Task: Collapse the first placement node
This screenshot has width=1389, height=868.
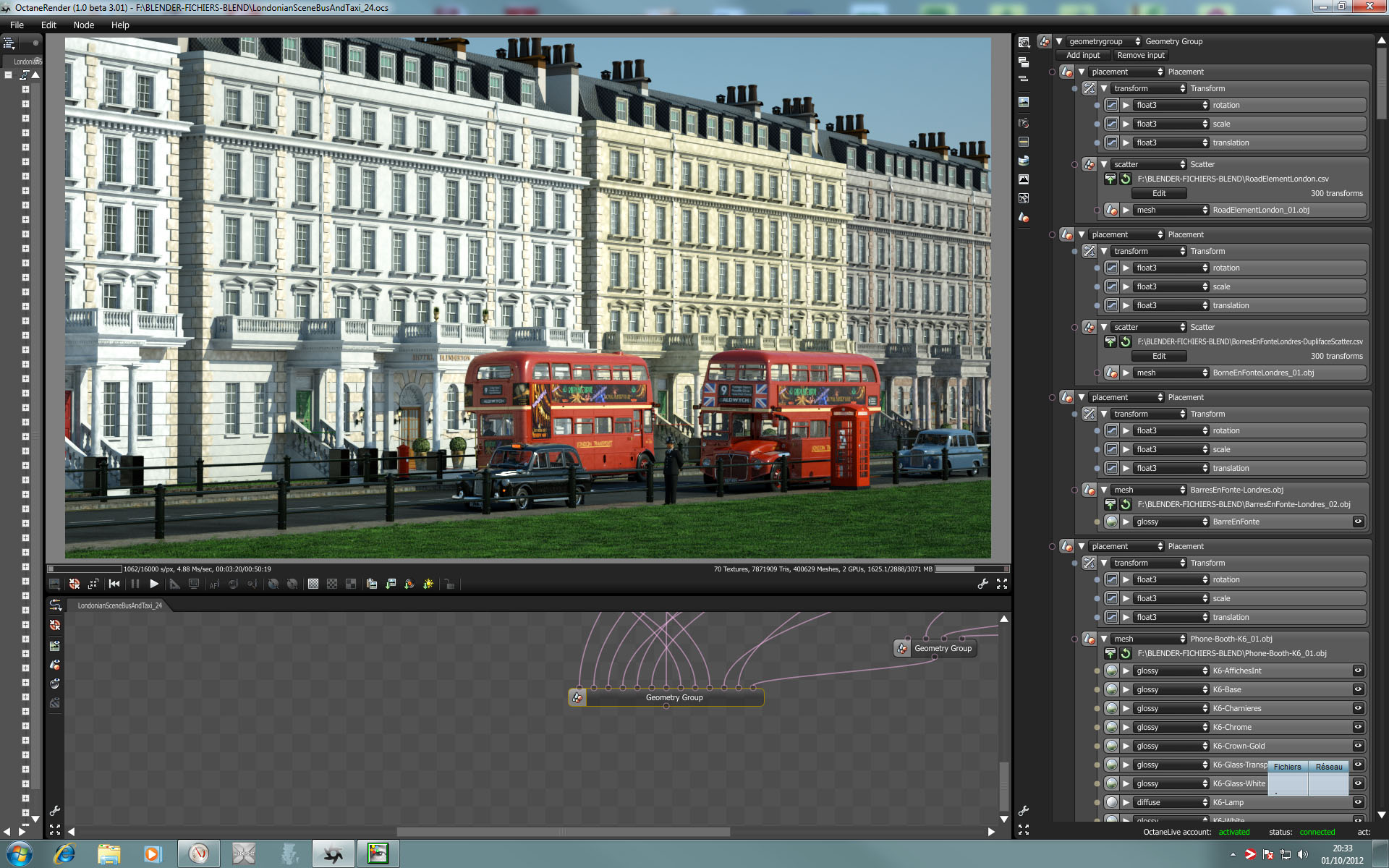Action: 1082,72
